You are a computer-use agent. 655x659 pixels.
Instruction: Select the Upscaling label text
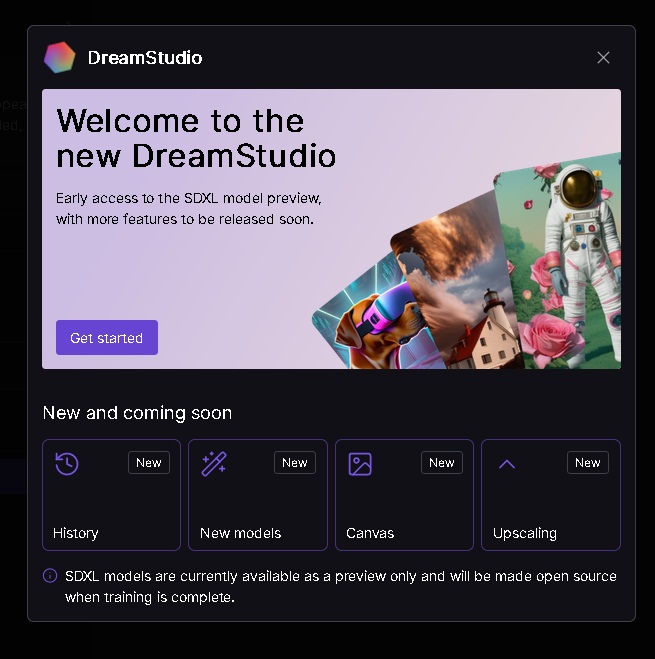(x=525, y=533)
